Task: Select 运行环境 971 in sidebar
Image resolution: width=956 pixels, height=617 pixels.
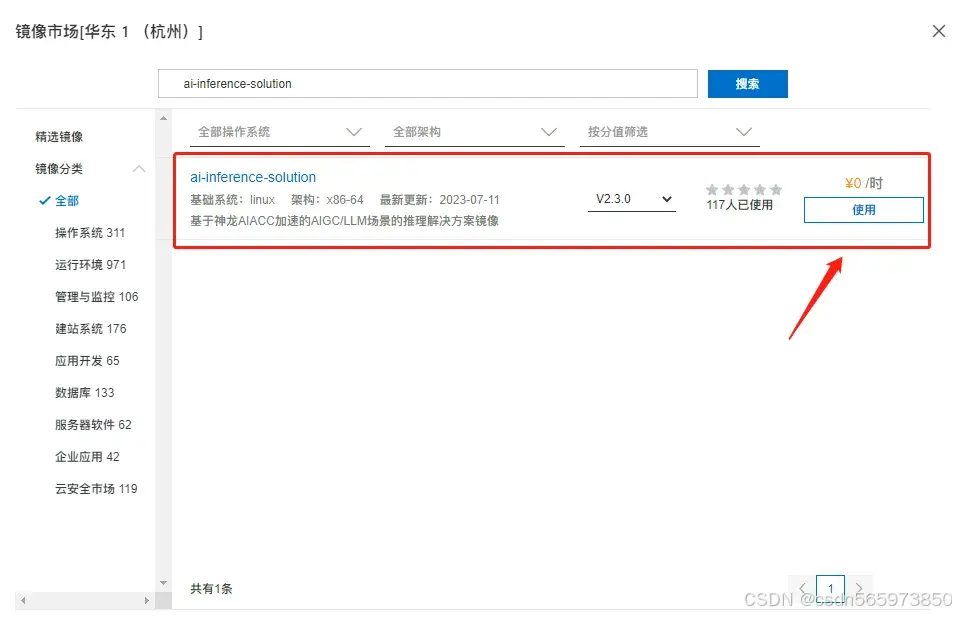Action: [x=89, y=264]
